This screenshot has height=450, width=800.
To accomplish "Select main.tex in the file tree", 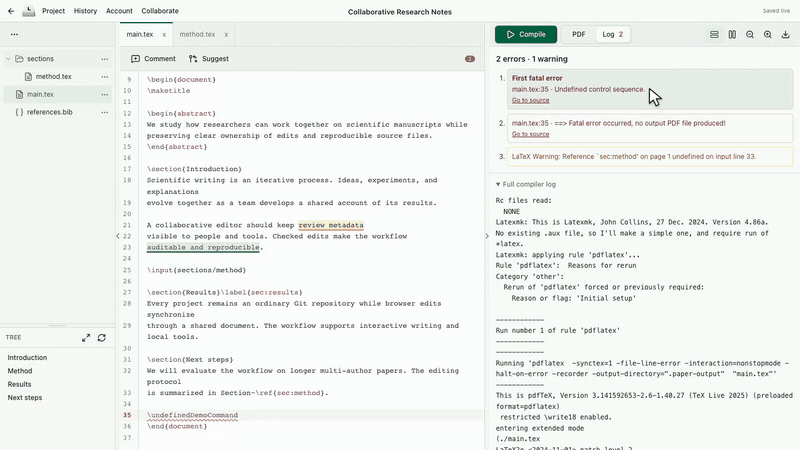I will [40, 94].
